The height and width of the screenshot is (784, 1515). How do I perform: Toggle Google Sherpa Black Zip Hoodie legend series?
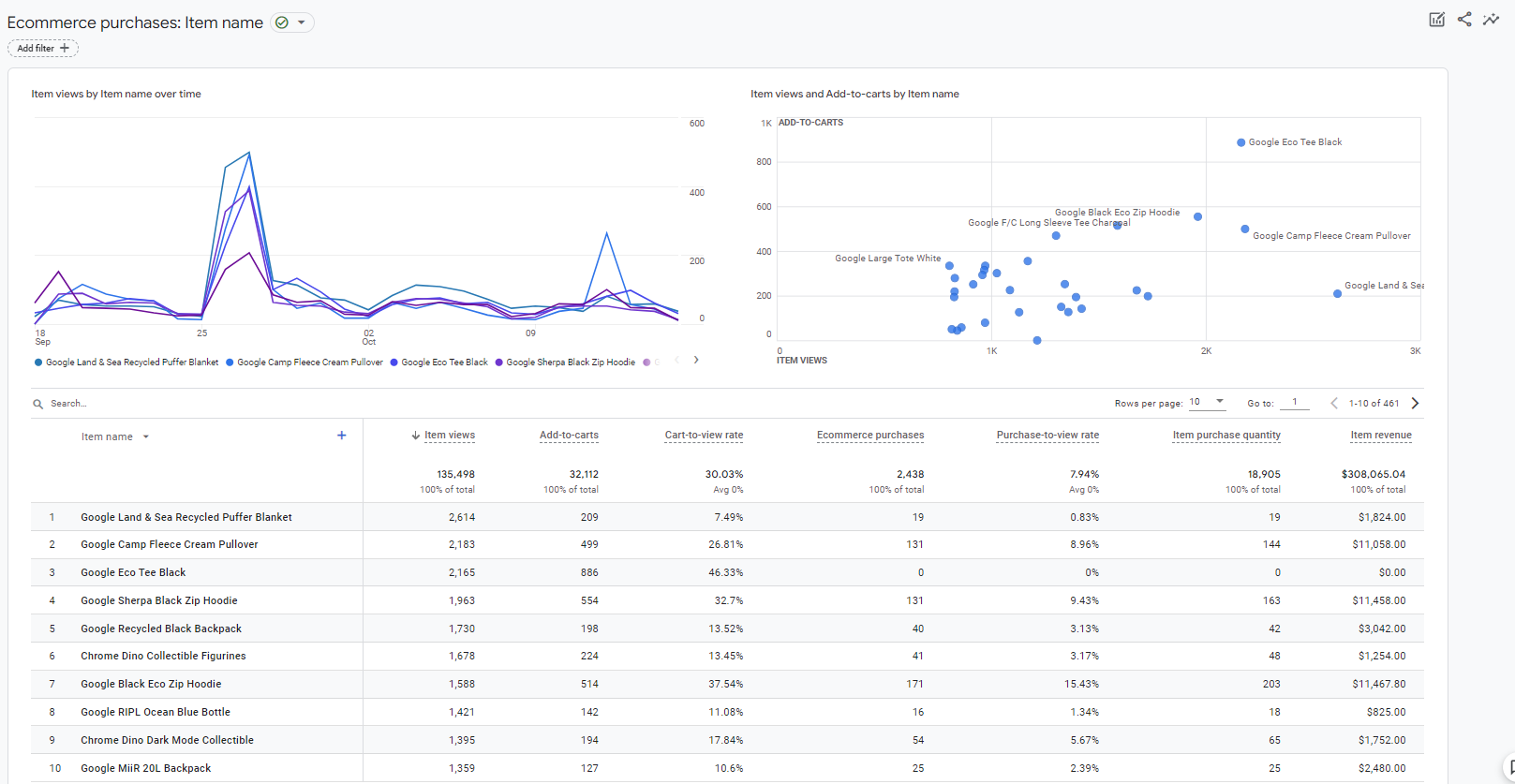(565, 362)
